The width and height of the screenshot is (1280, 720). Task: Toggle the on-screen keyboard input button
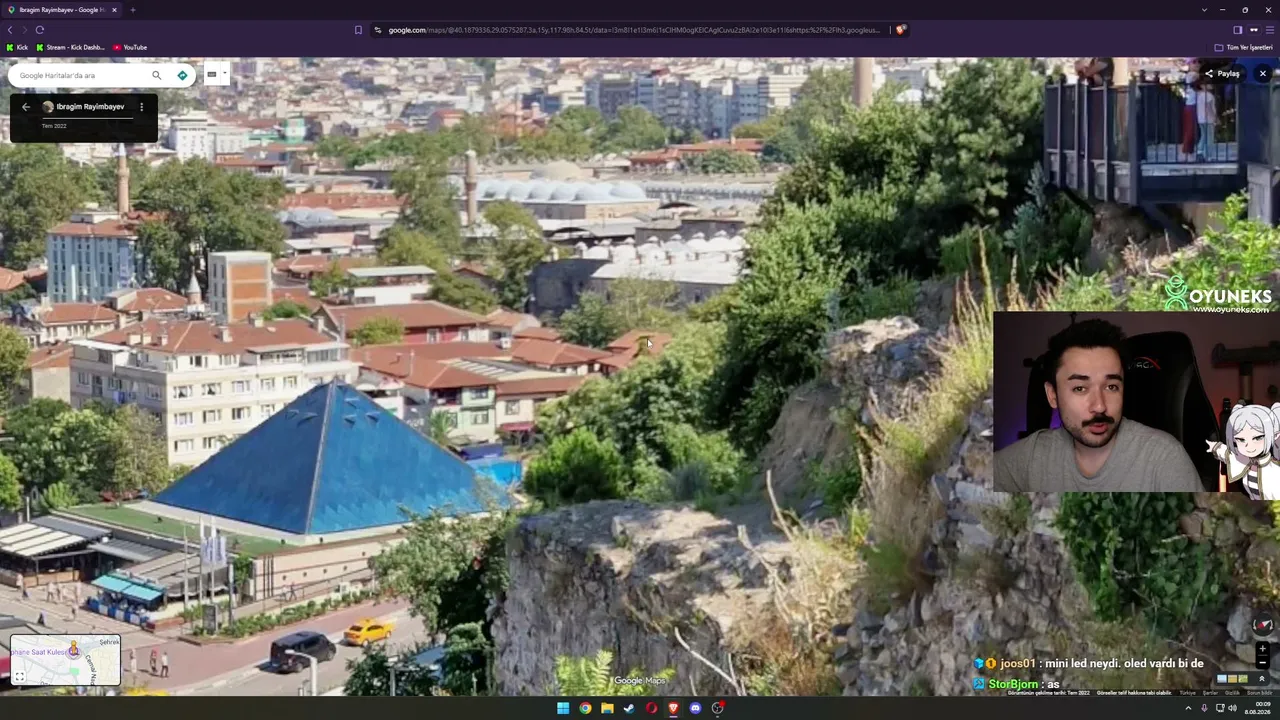click(212, 74)
